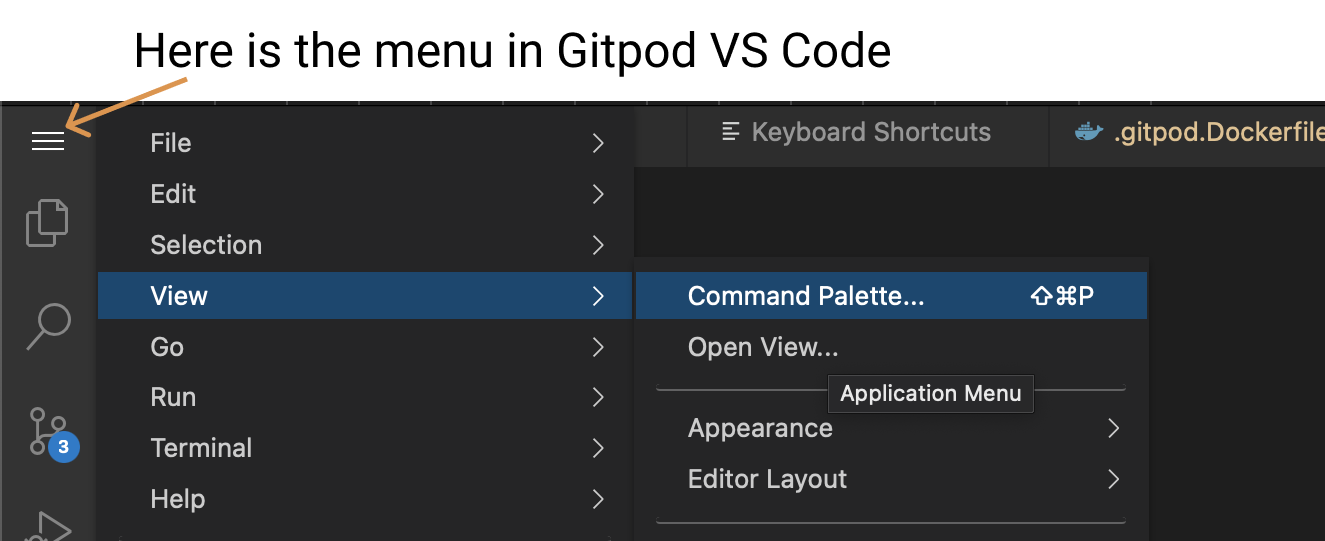Open the Edit menu

[173, 194]
